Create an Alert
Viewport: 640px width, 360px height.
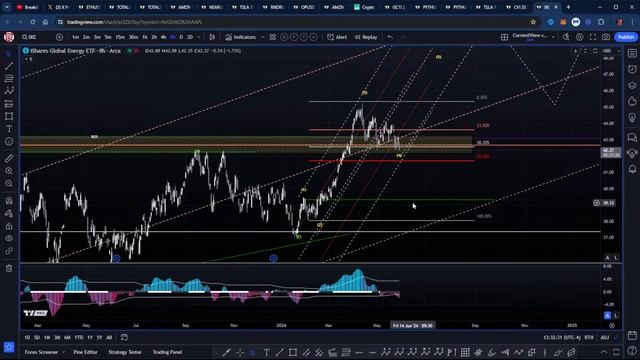tap(337, 37)
